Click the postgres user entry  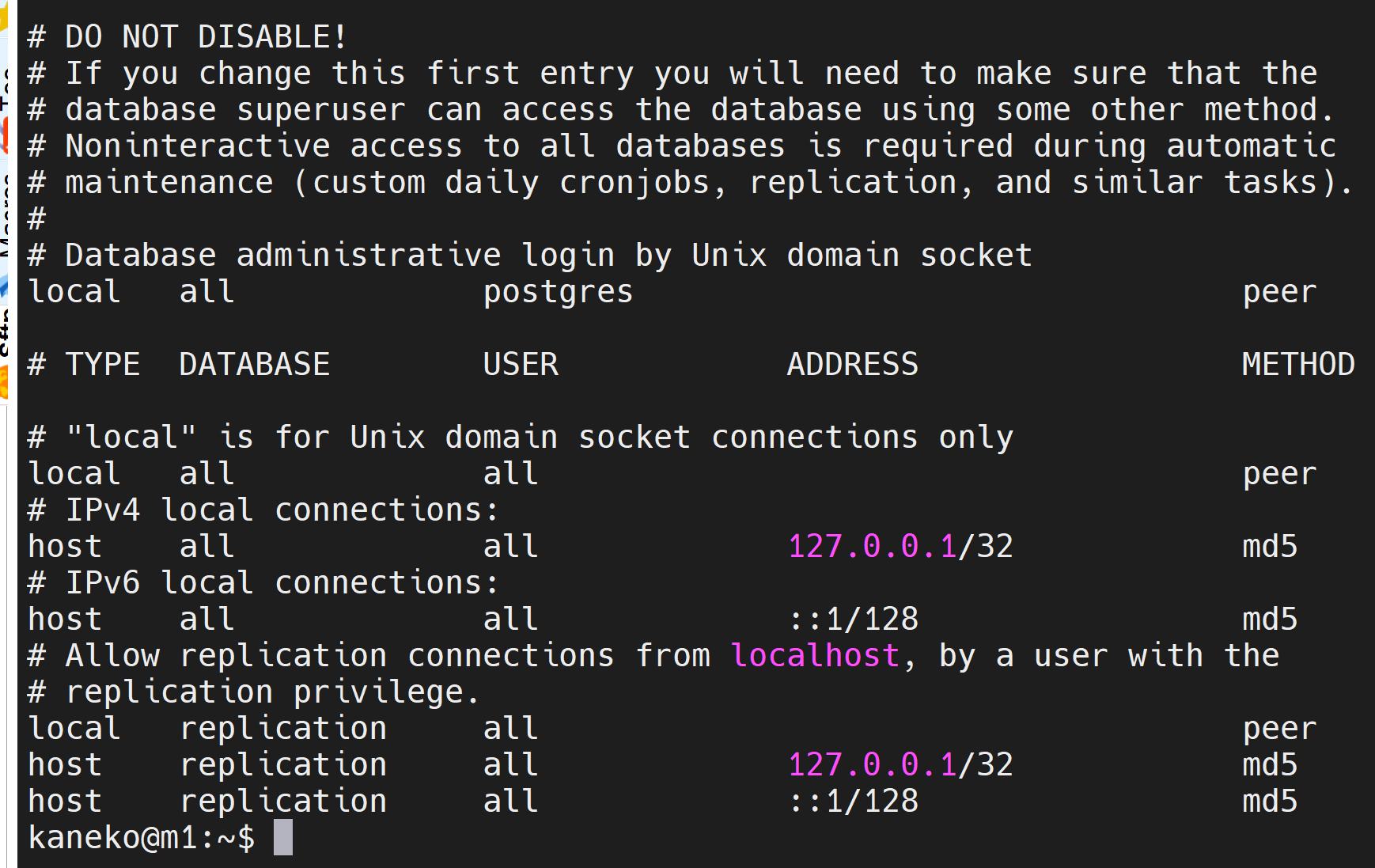coord(559,292)
